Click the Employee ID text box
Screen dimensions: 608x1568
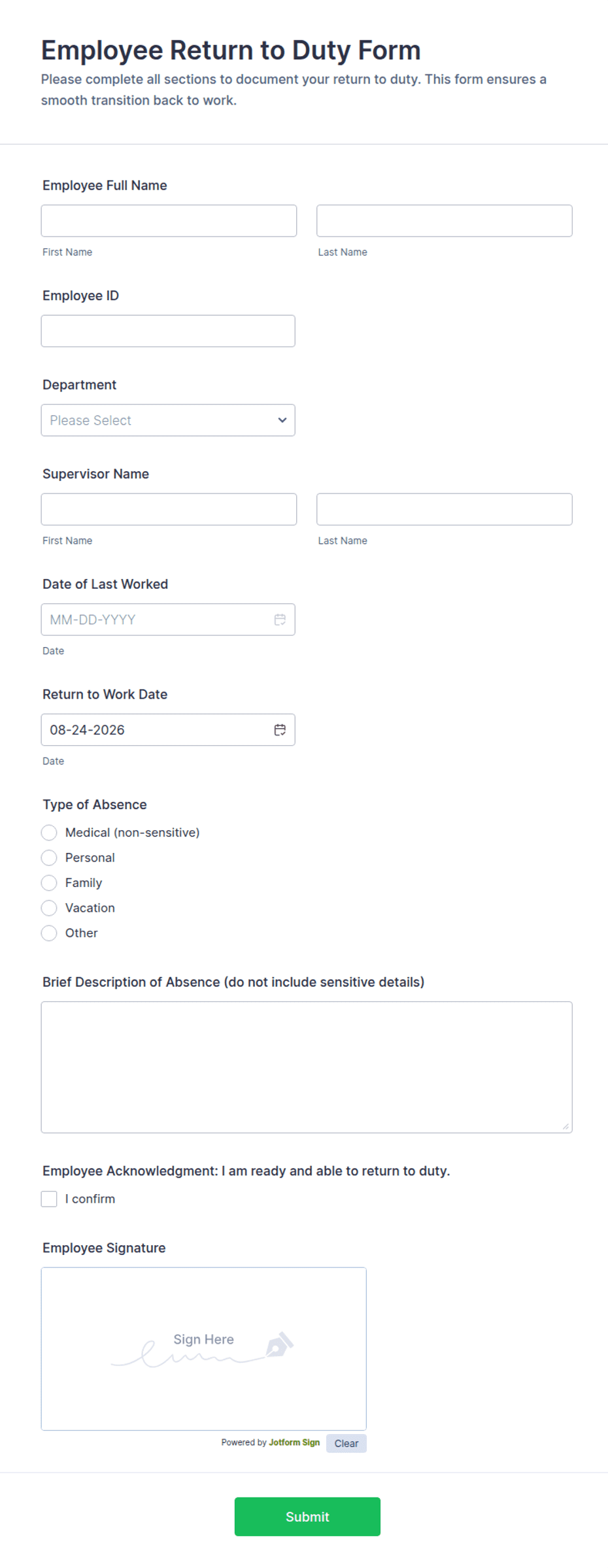click(x=168, y=331)
